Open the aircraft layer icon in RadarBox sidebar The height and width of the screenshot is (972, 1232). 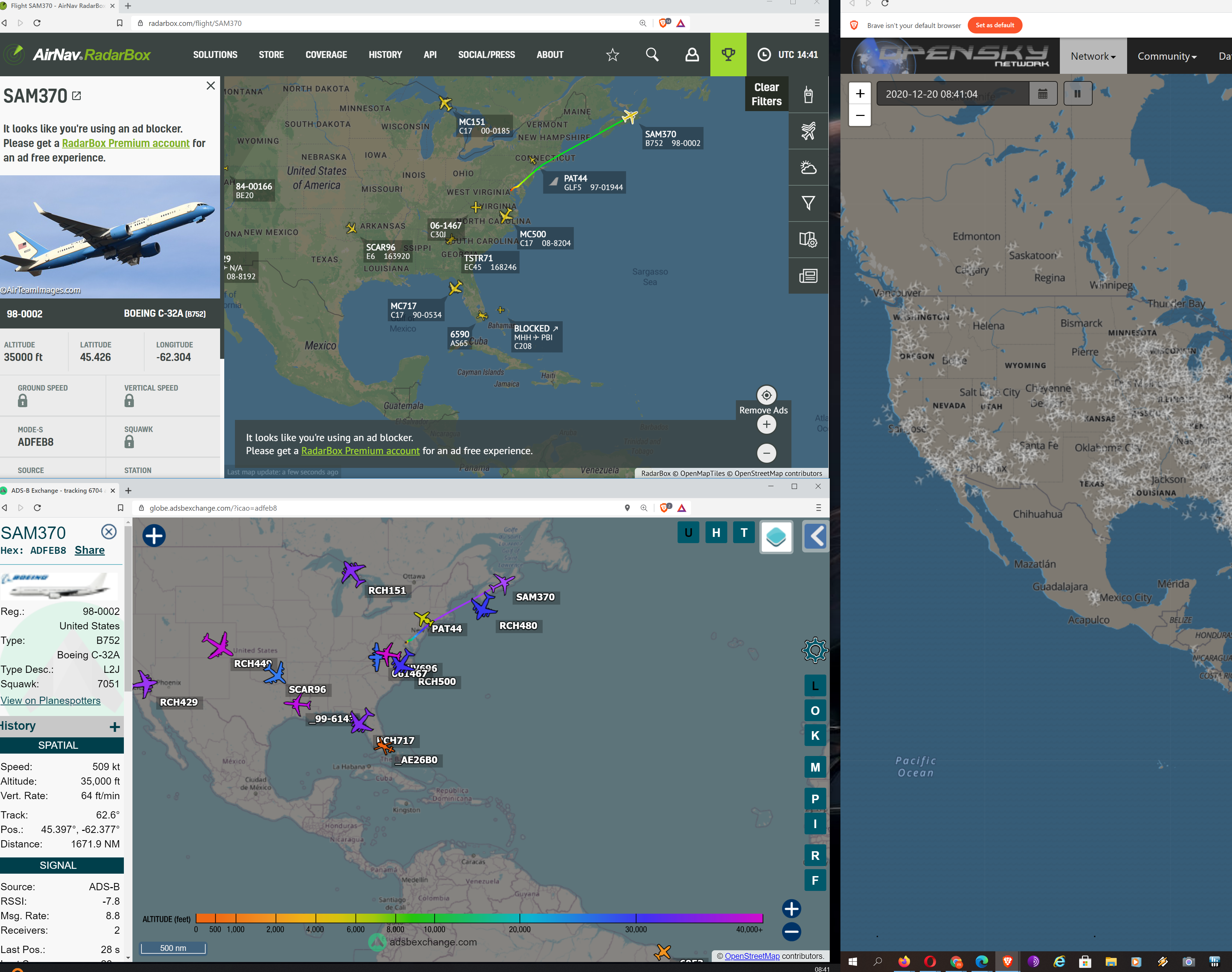point(808,131)
